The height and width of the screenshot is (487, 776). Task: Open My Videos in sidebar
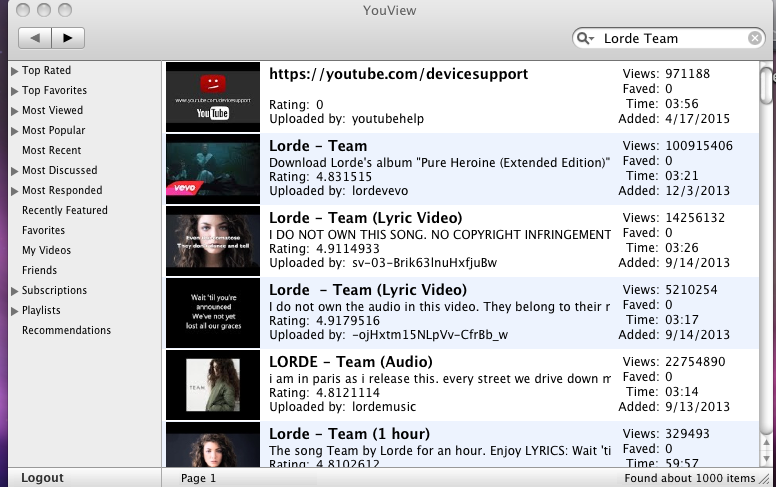point(47,250)
